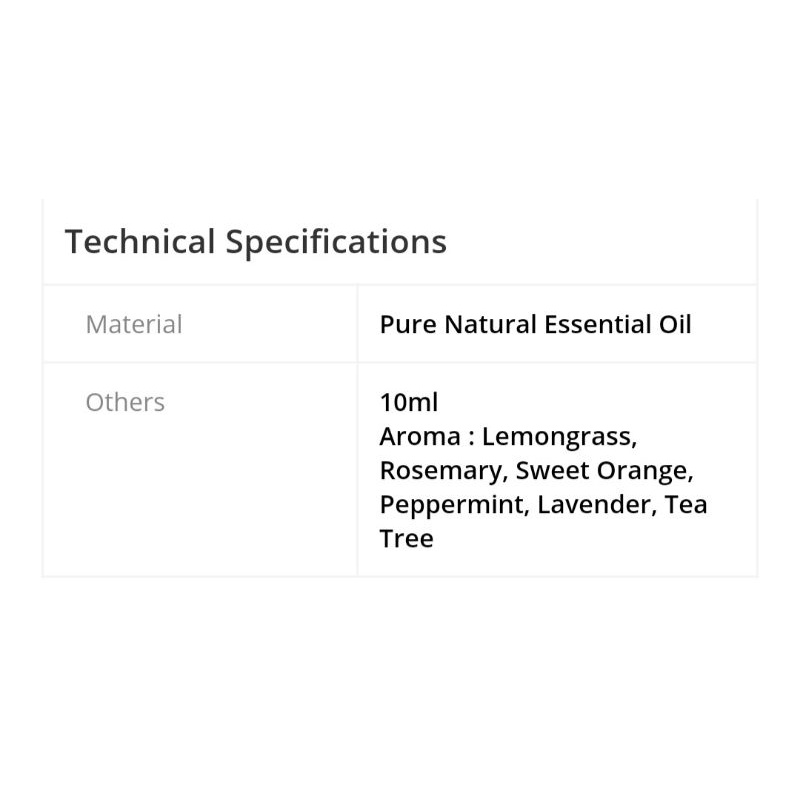Click the word Technical in the heading

(x=140, y=242)
